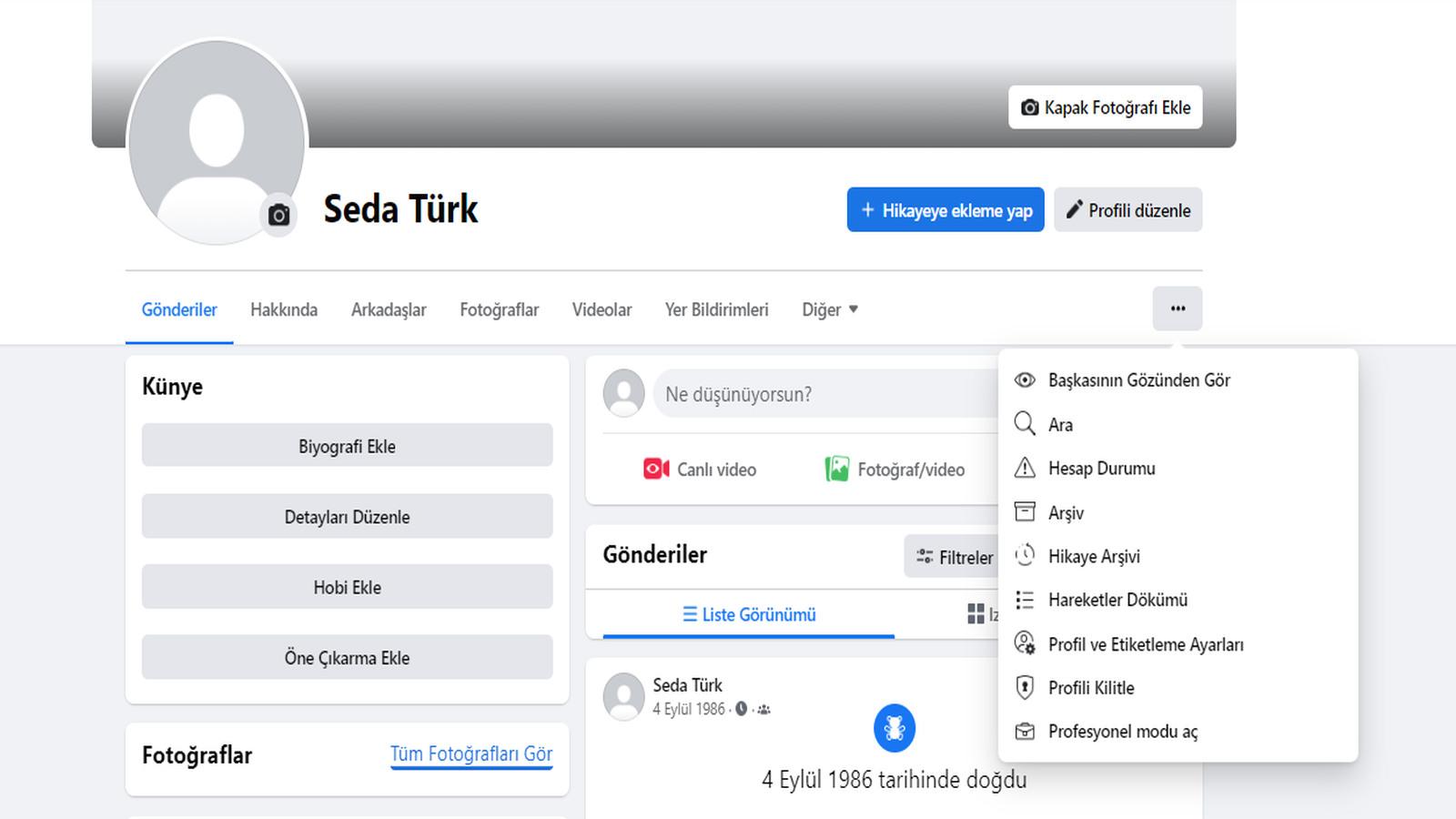
Task: Click the archive box icon for Arşiv
Action: (x=1025, y=511)
